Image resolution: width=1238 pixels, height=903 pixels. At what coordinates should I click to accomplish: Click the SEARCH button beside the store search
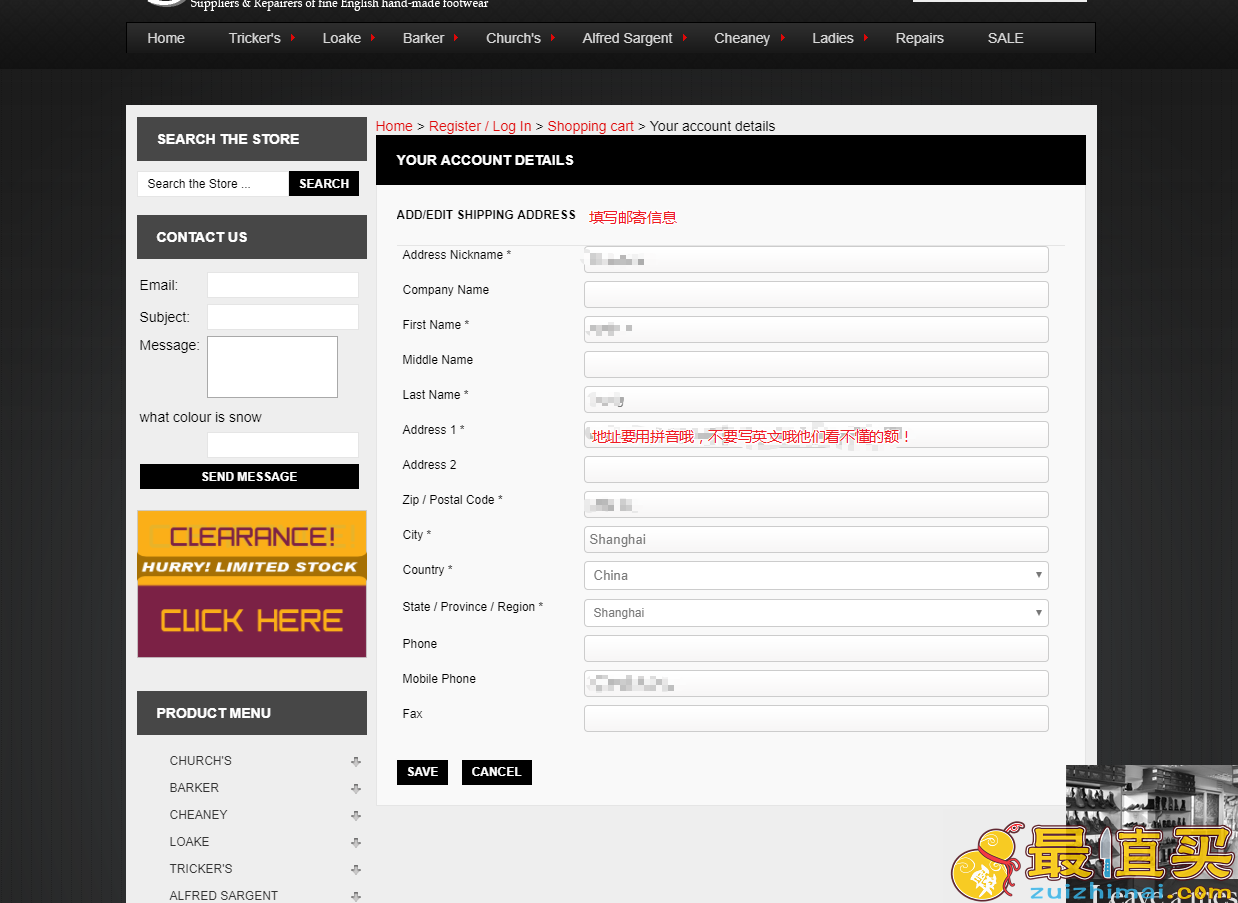[x=324, y=184]
